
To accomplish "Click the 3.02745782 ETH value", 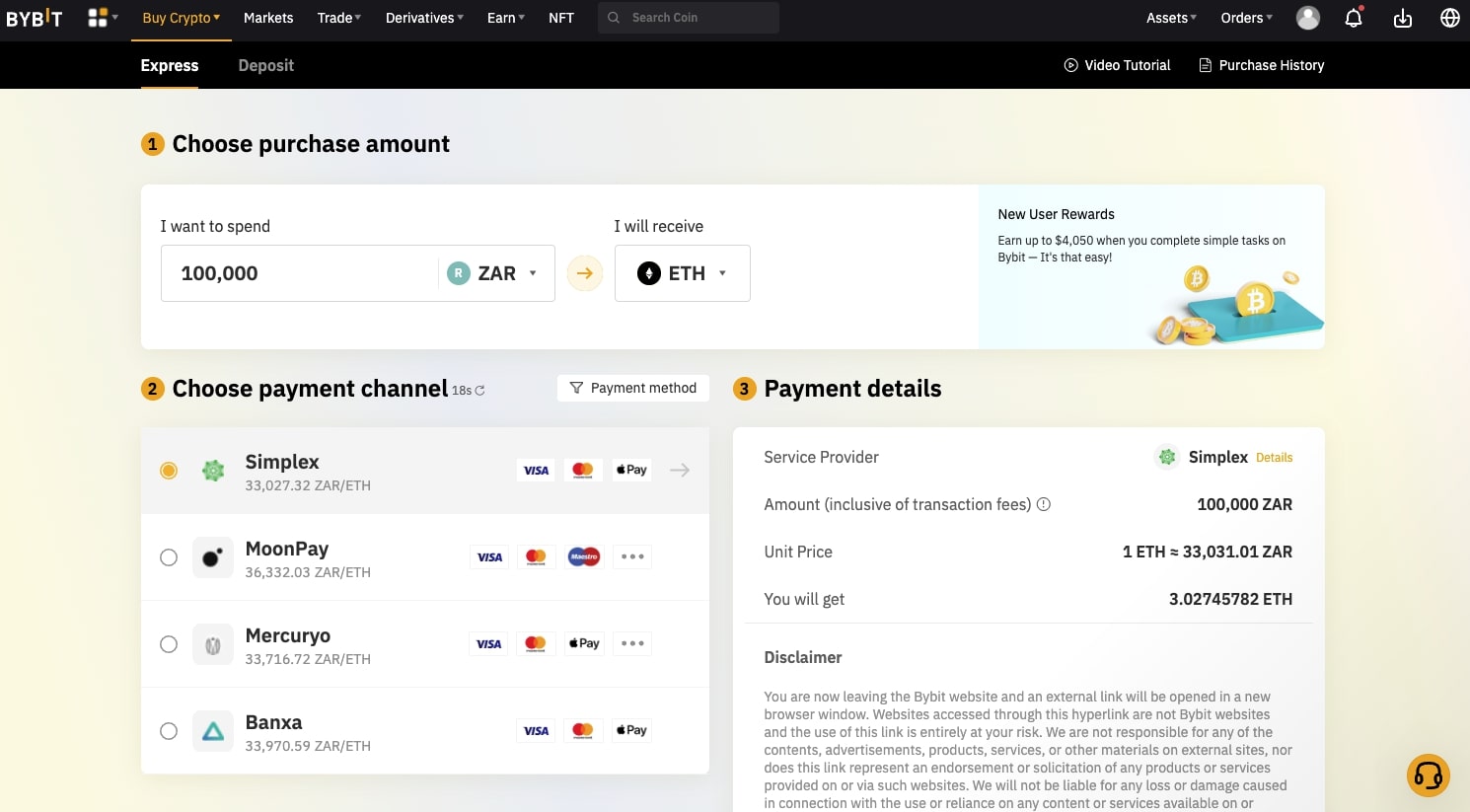I will pyautogui.click(x=1230, y=599).
